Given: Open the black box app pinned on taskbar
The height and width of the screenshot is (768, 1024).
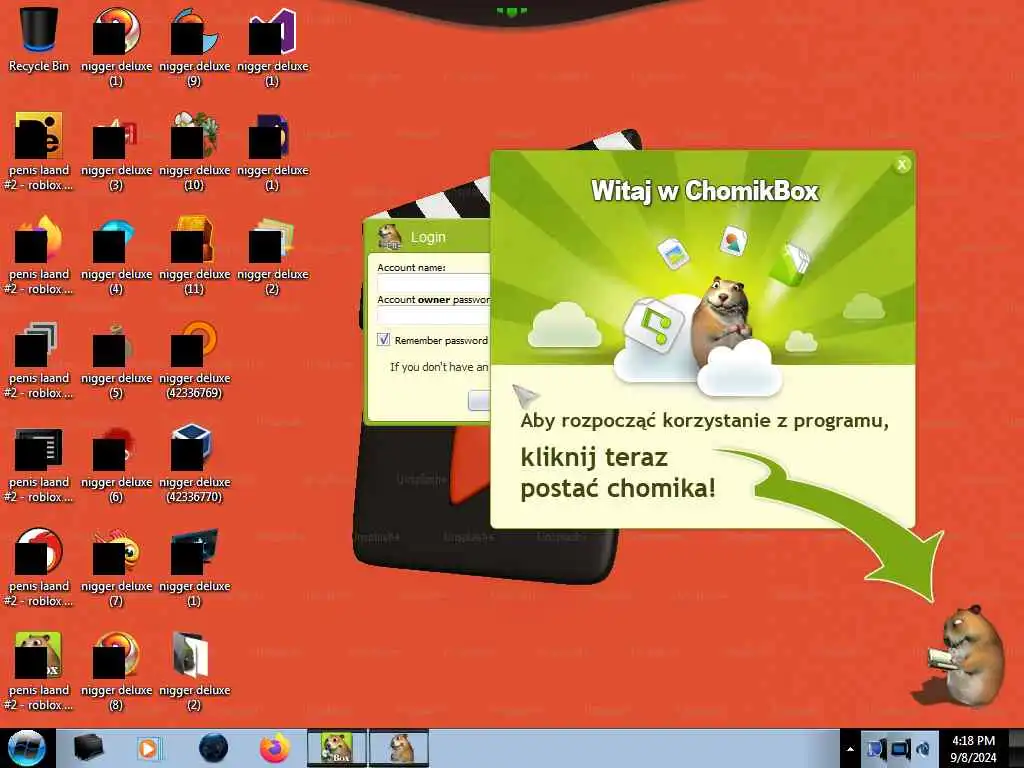Looking at the screenshot, I should point(89,748).
